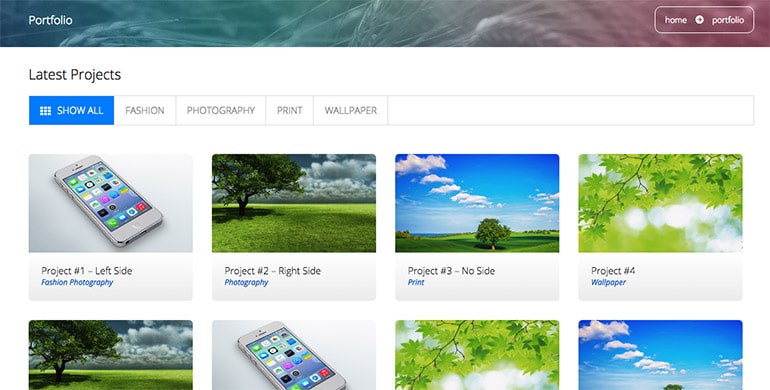Viewport: 770px width, 390px height.
Task: Click the Wallpaper category under Project #4
Action: (x=608, y=282)
